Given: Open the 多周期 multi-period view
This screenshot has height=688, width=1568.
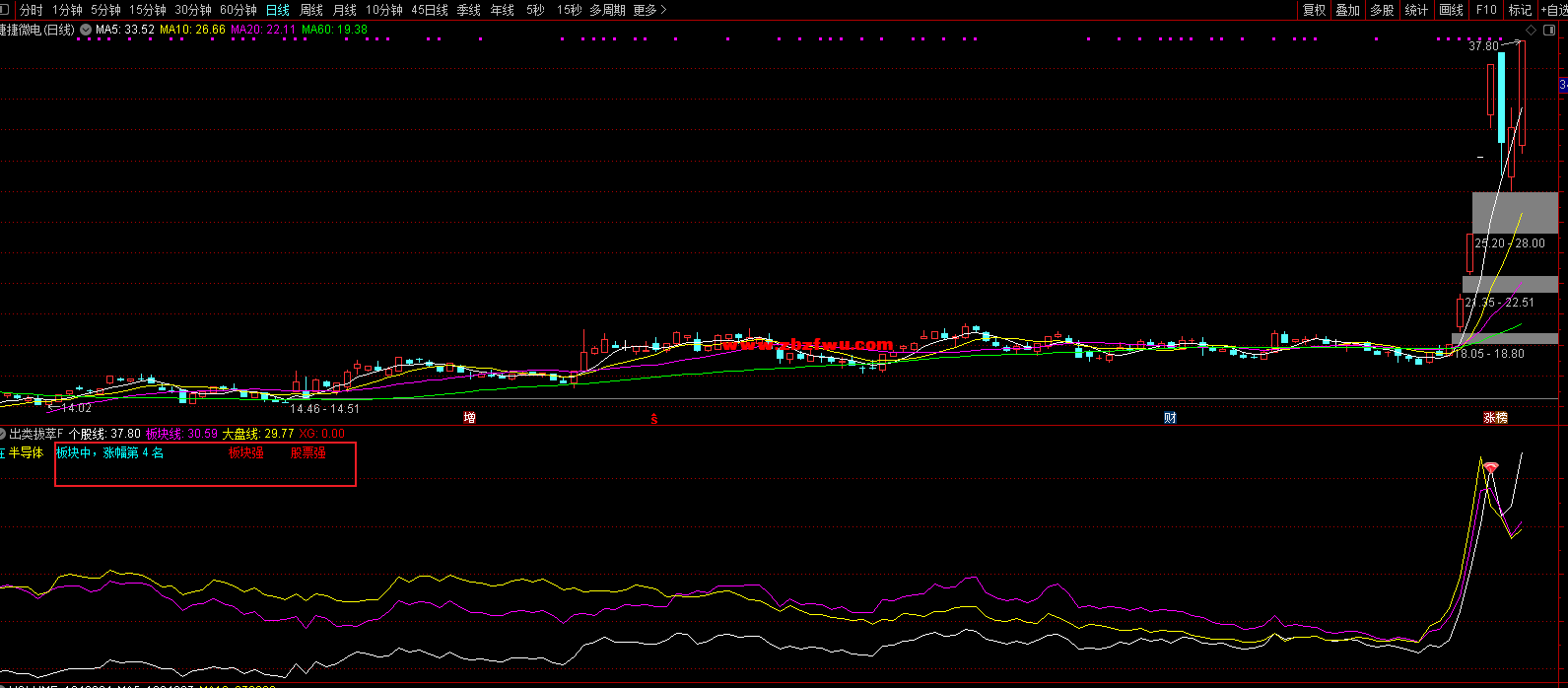Looking at the screenshot, I should pos(607,10).
